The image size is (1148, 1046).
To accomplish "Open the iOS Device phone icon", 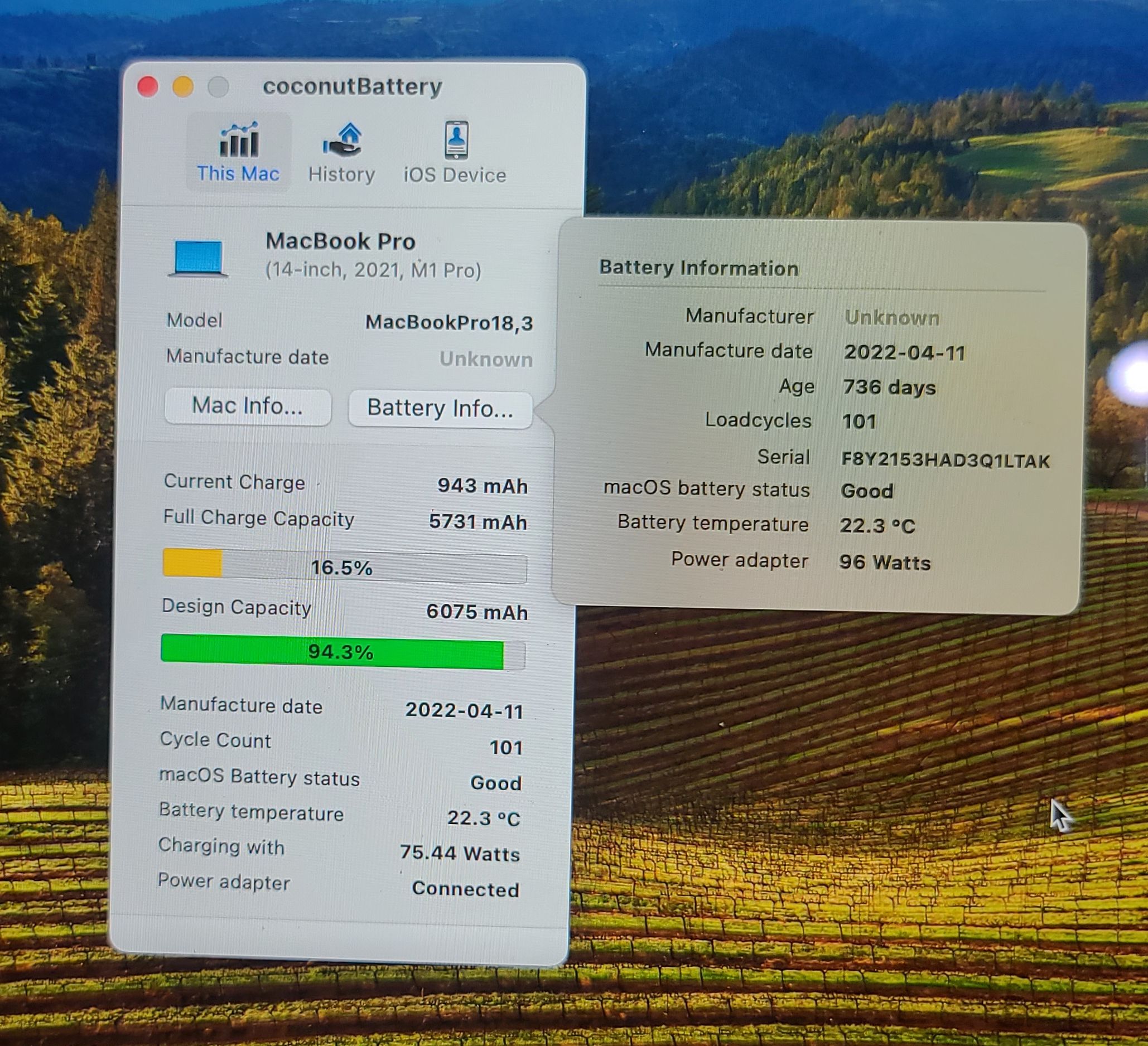I will (x=456, y=139).
